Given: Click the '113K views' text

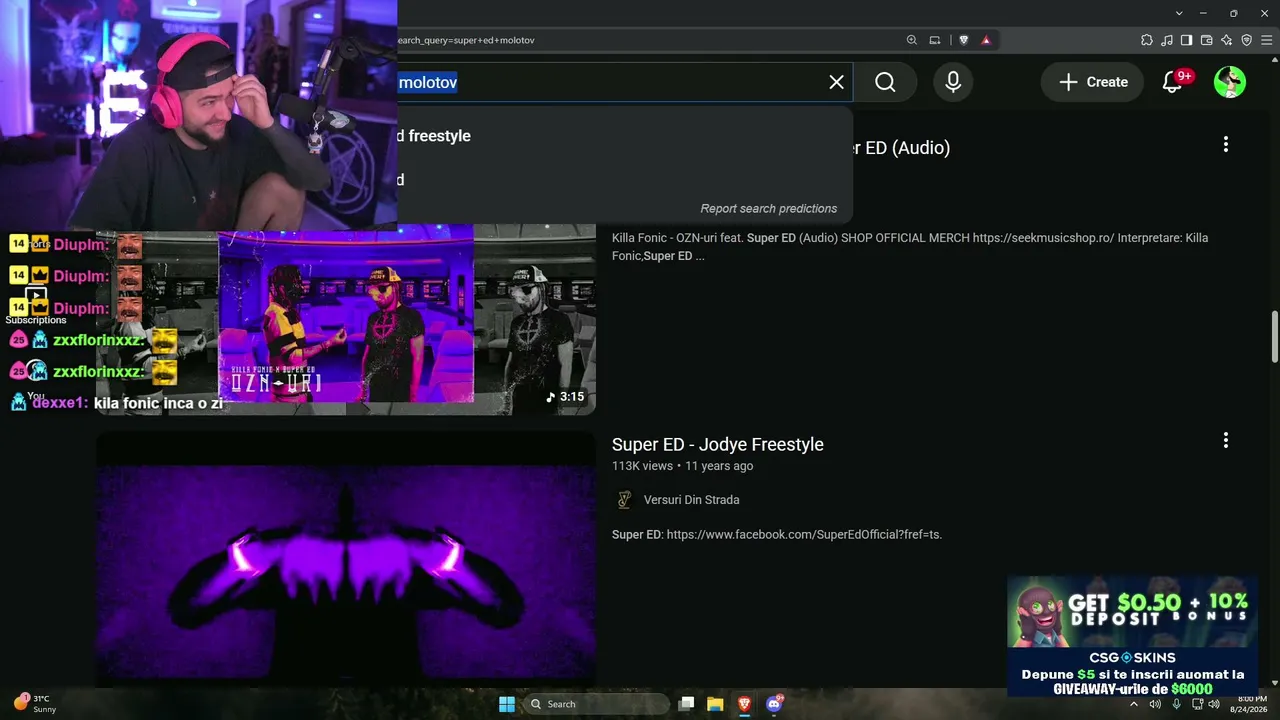Looking at the screenshot, I should tap(642, 466).
